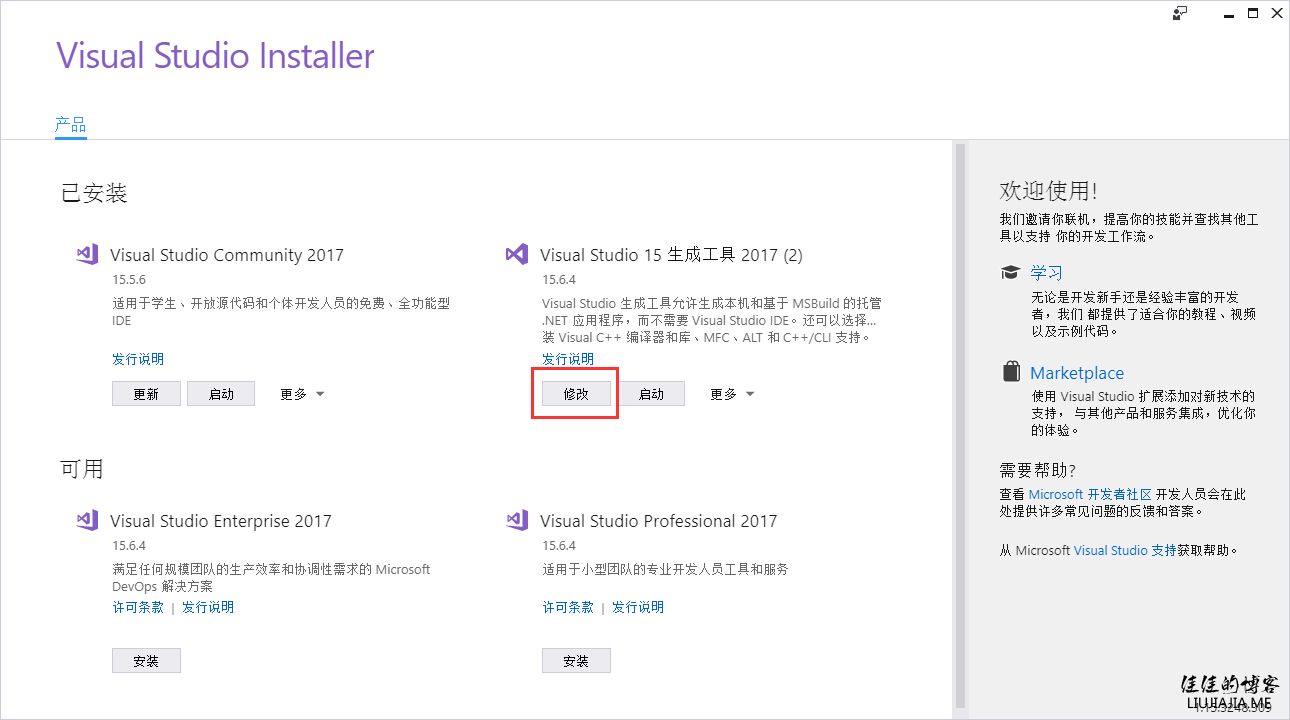The image size is (1290, 720).
Task: Click the Visual Studio 15 生成工具 logo icon
Action: click(x=517, y=254)
